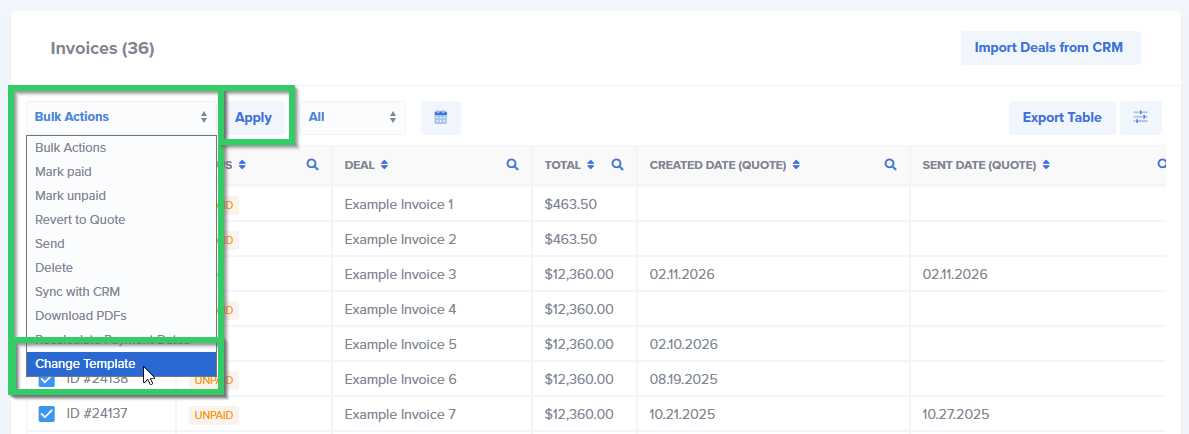Image resolution: width=1189 pixels, height=434 pixels.
Task: Click Import Deals from CRM button
Action: (1050, 48)
